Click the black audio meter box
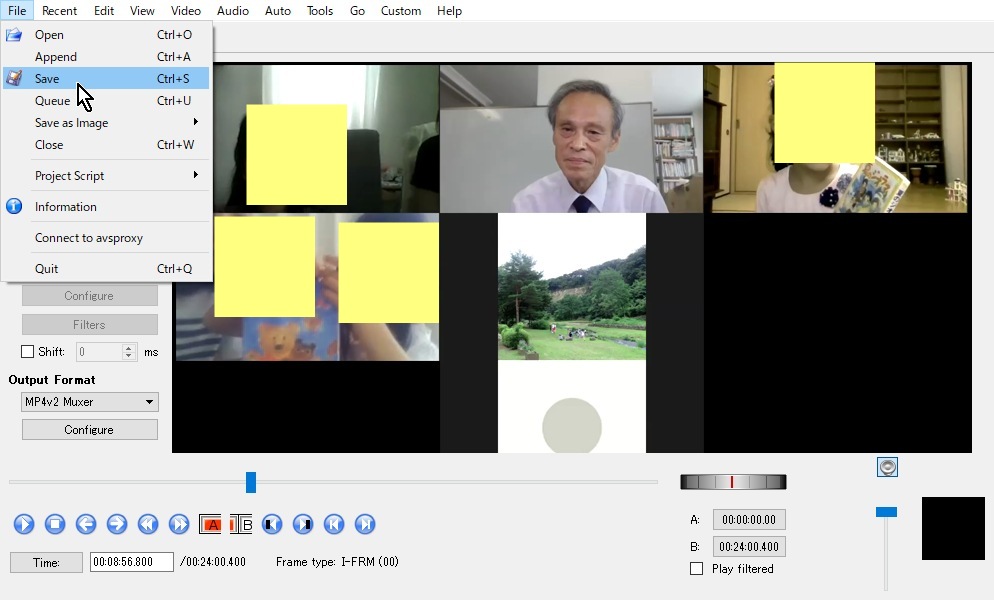The height and width of the screenshot is (600, 994). click(x=953, y=528)
